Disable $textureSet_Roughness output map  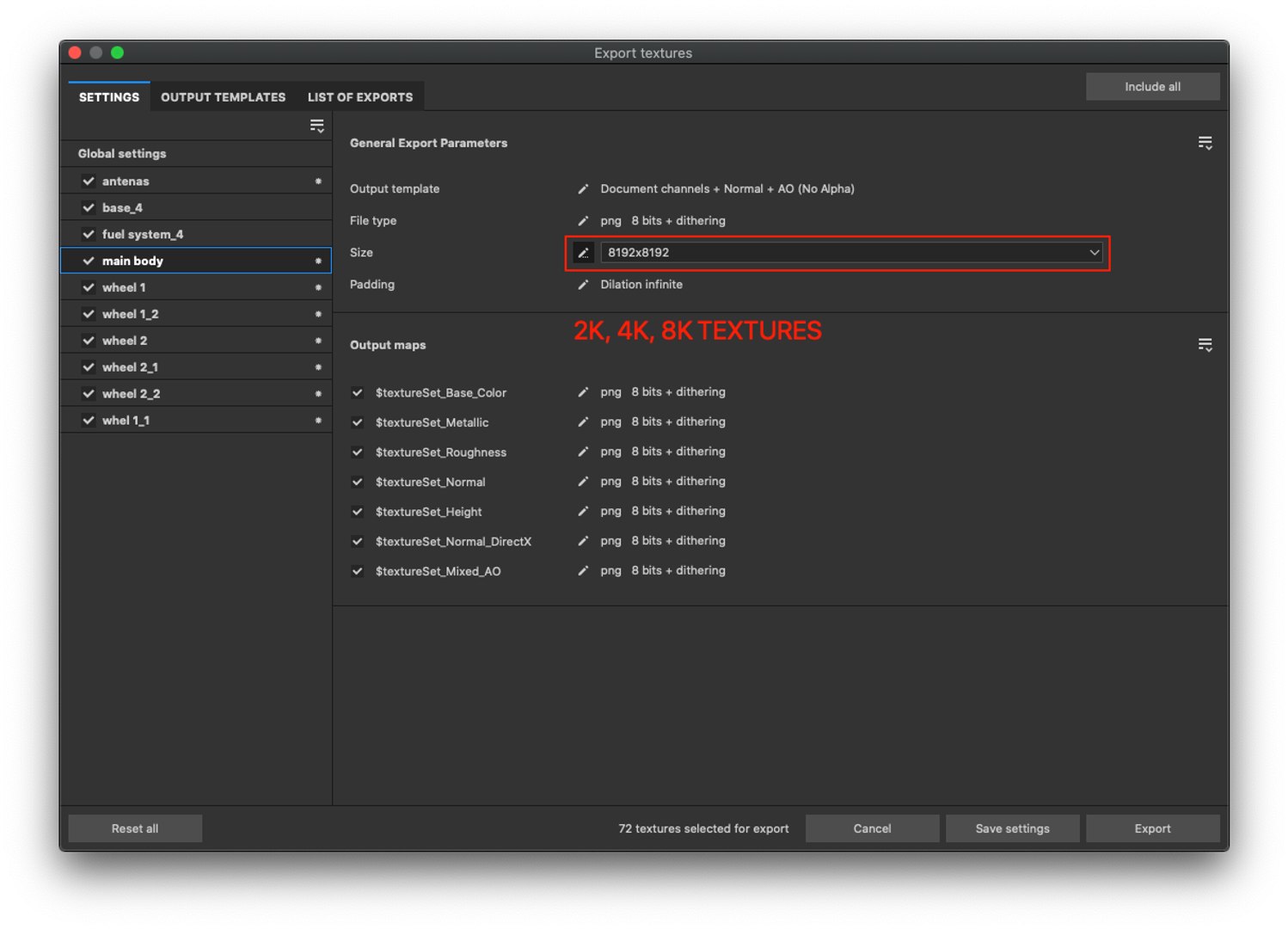[x=358, y=452]
